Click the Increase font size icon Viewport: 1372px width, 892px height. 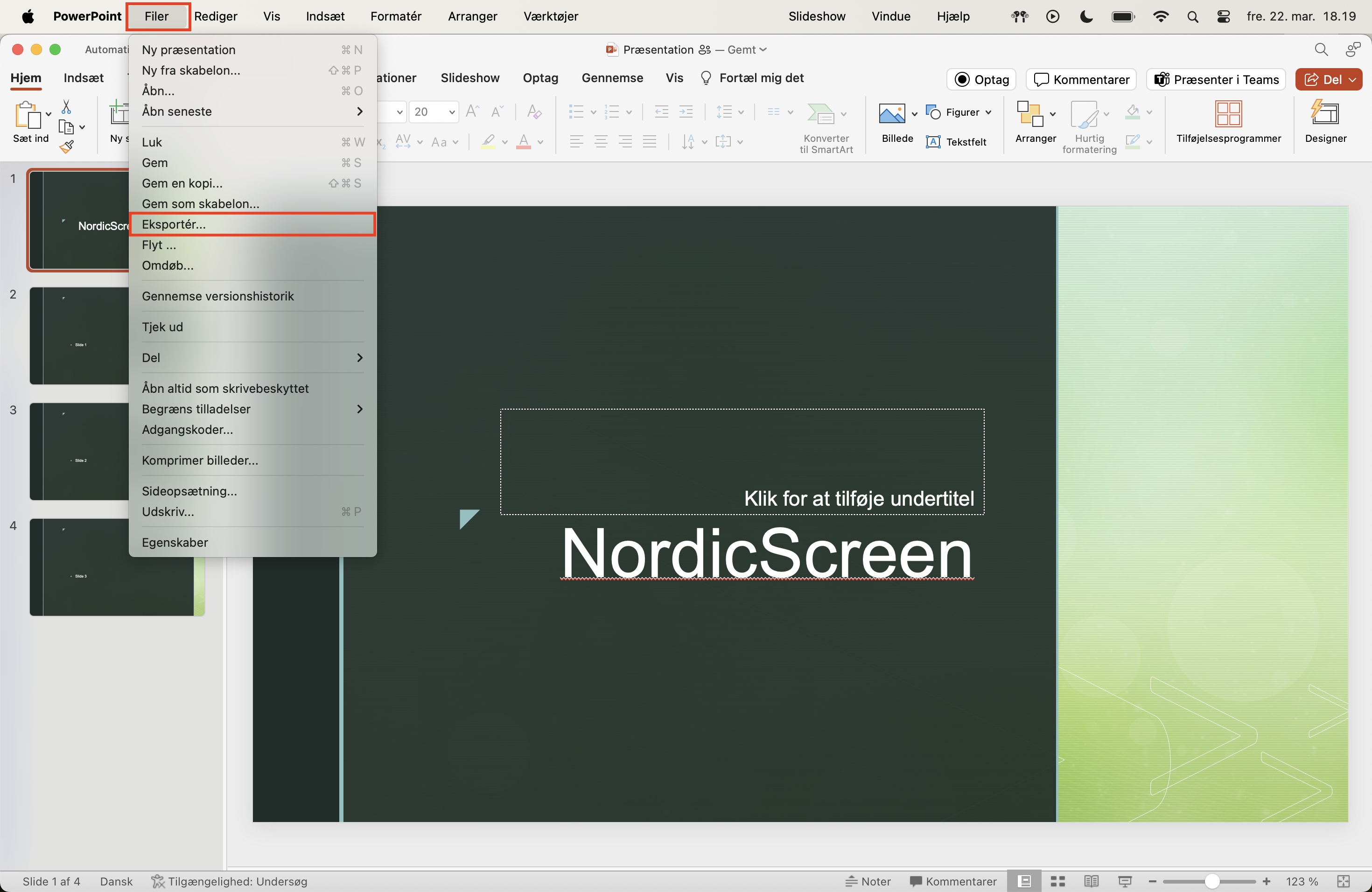click(472, 111)
